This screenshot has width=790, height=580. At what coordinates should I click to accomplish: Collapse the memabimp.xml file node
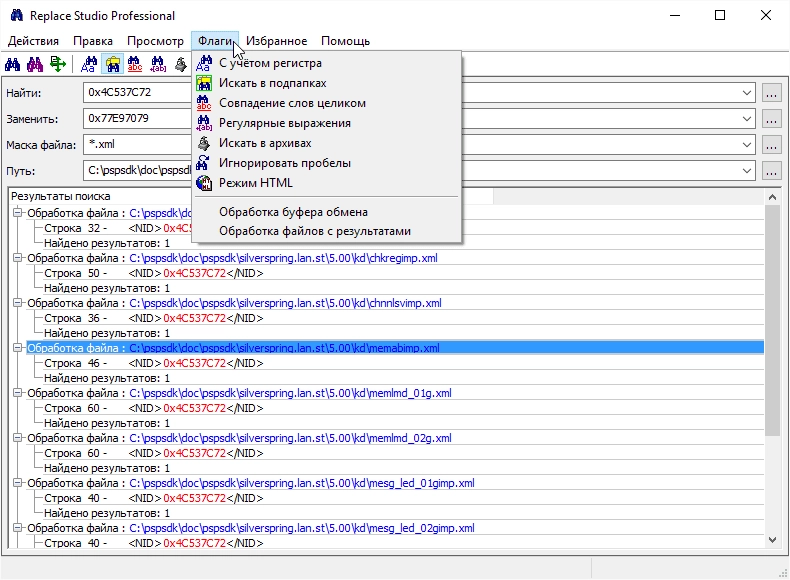pyautogui.click(x=18, y=348)
